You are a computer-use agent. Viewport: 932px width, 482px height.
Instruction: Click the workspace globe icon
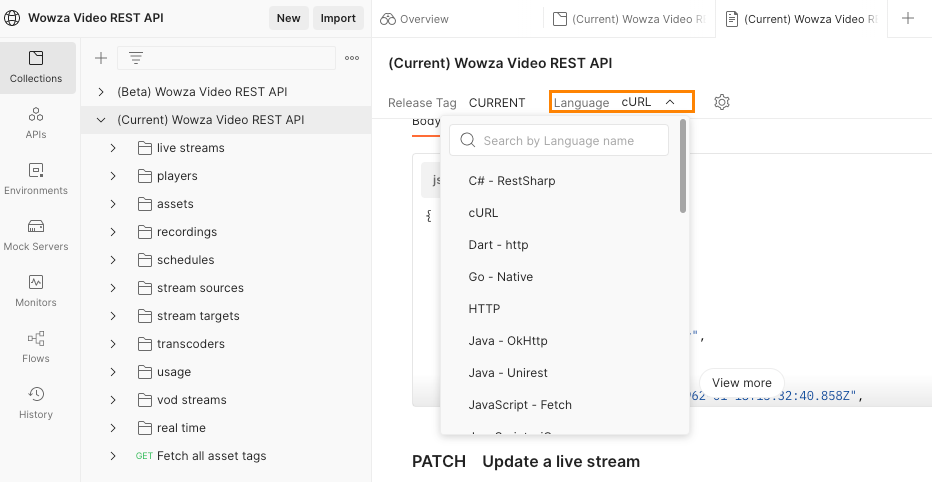point(12,18)
